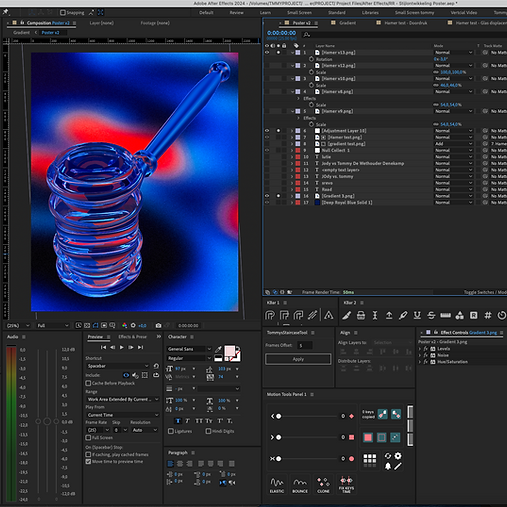The height and width of the screenshot is (507, 507).
Task: Enable the Hindi Digits checkbox
Action: coord(208,431)
